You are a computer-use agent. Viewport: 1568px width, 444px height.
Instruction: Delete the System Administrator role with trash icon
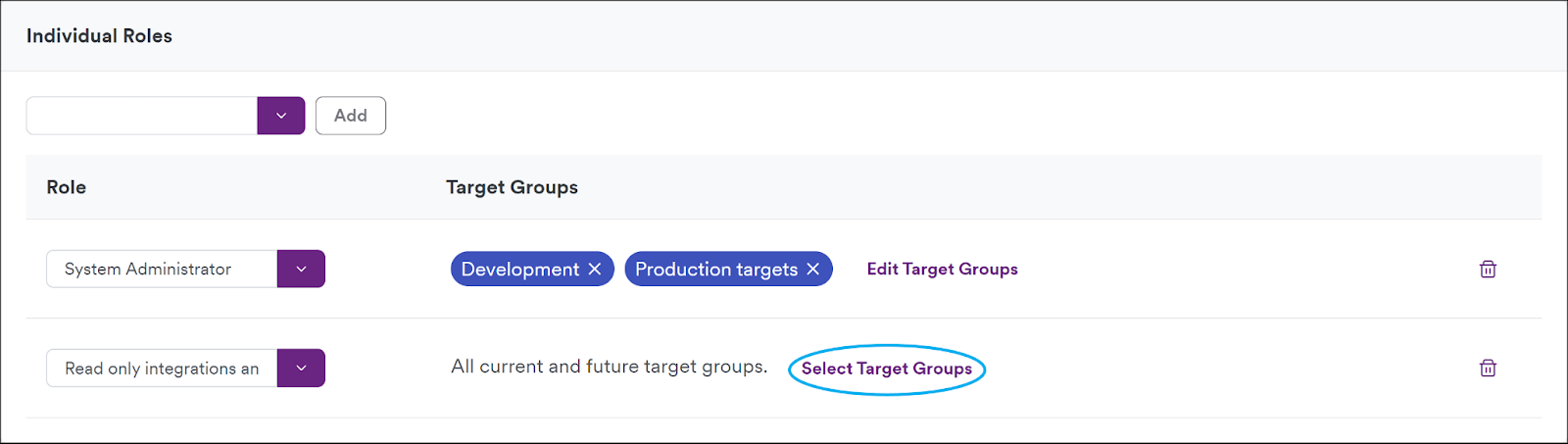pos(1488,269)
